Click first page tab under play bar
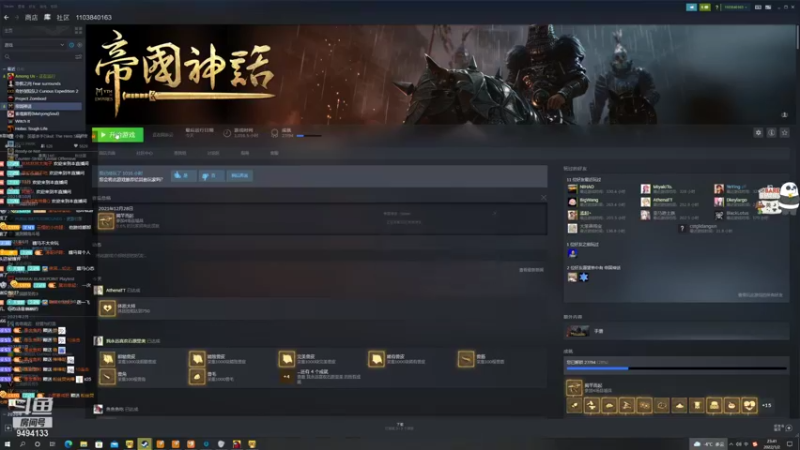The height and width of the screenshot is (450, 800). point(107,153)
